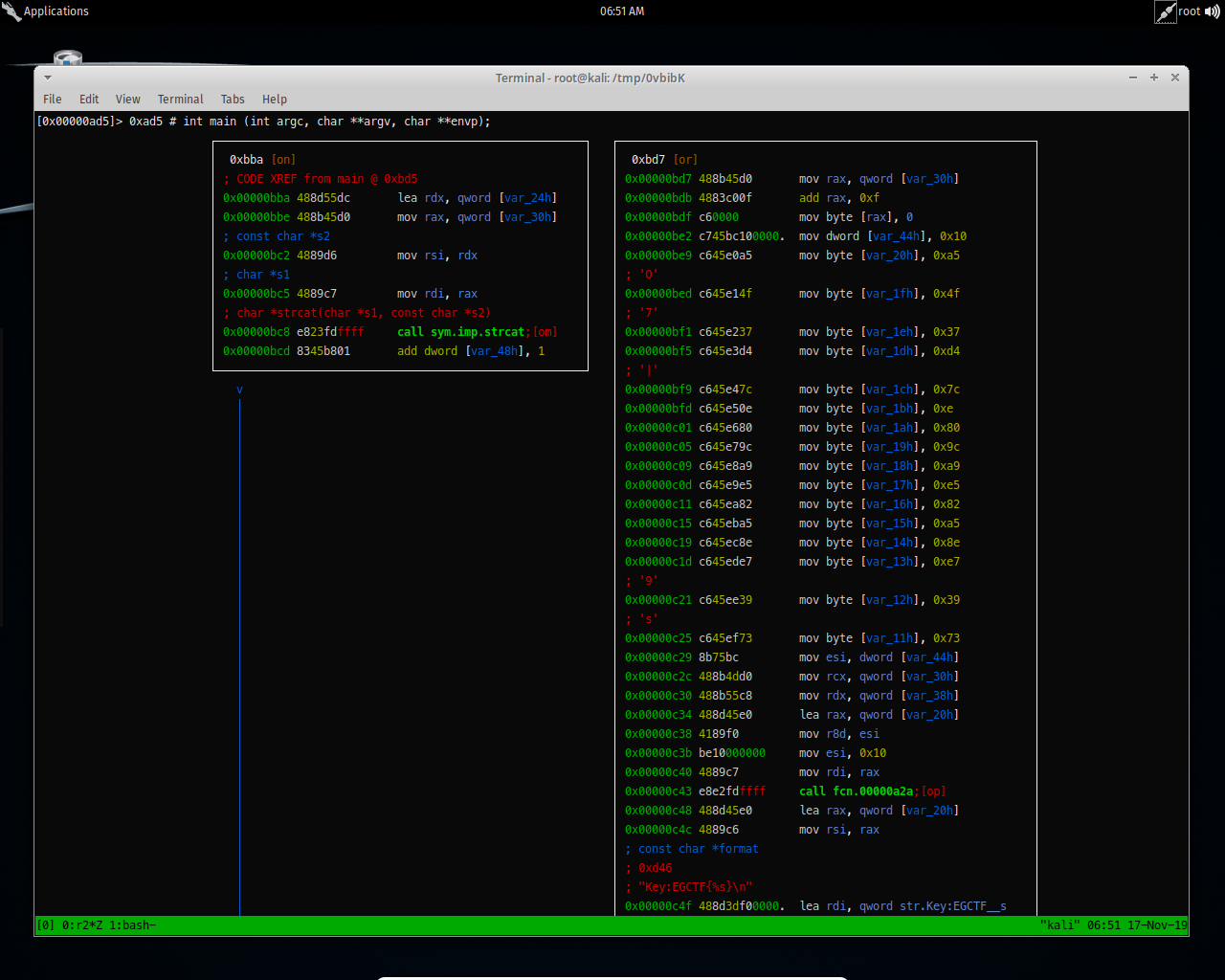Click the mov r8d, esi instruction
Image resolution: width=1225 pixels, height=980 pixels.
[x=839, y=734]
